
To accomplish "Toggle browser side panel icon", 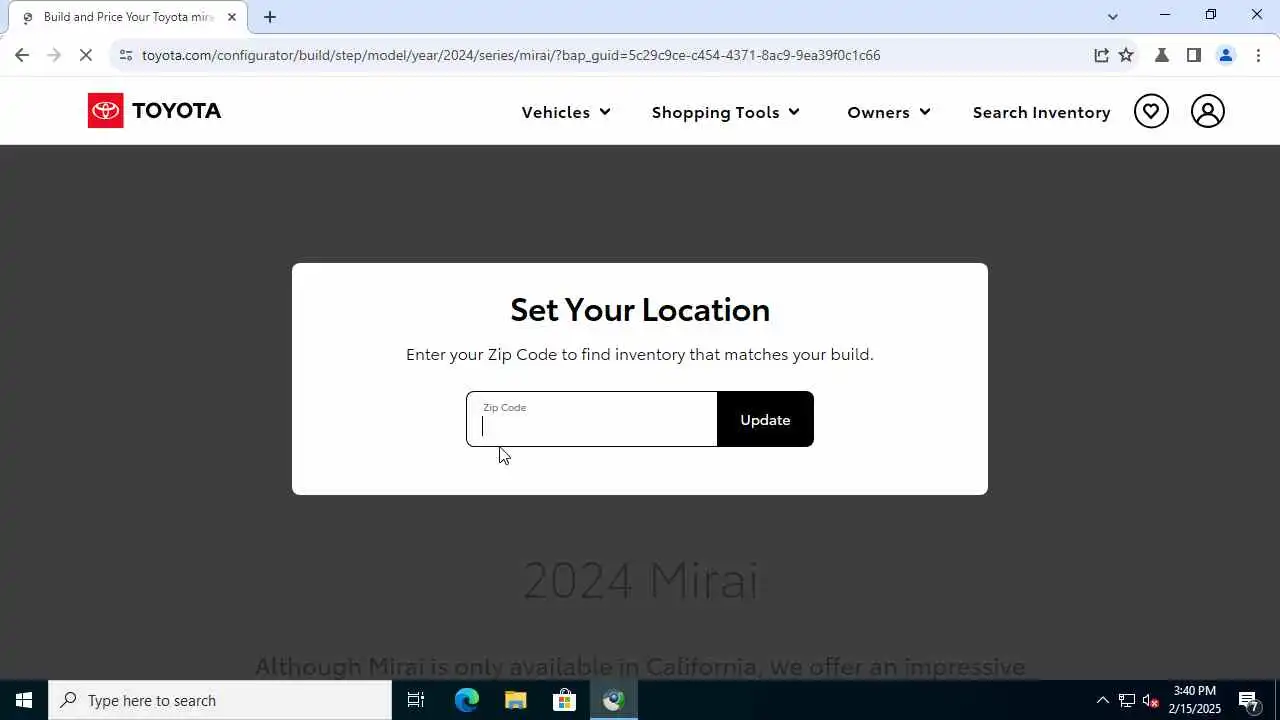I will (1193, 55).
